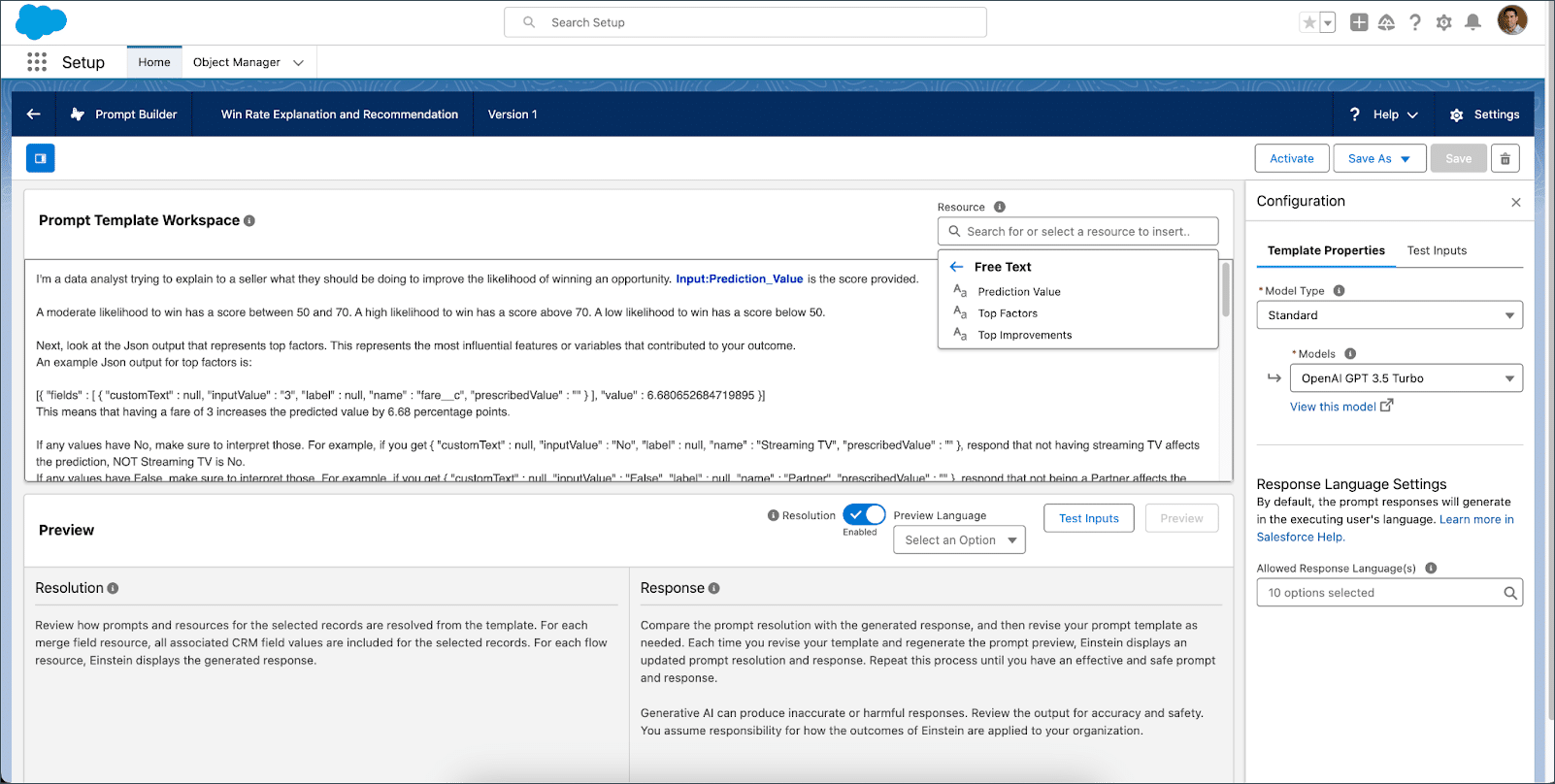This screenshot has height=784, width=1555.
Task: Toggle the side panel button
Action: click(41, 158)
